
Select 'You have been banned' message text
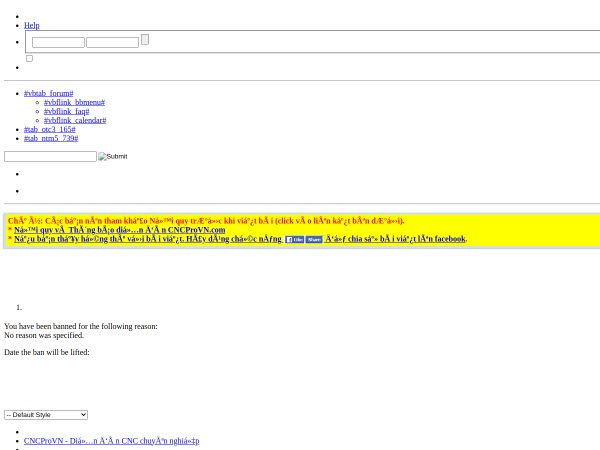81,326
